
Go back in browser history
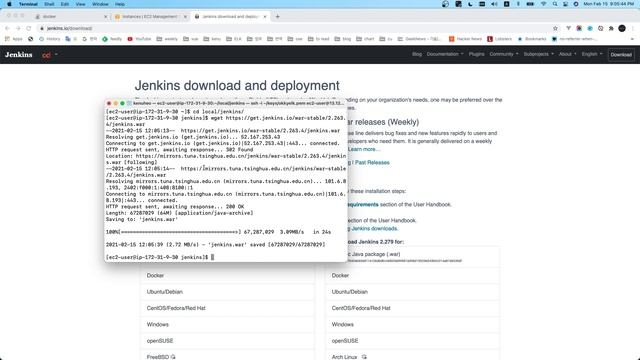pos(7,28)
